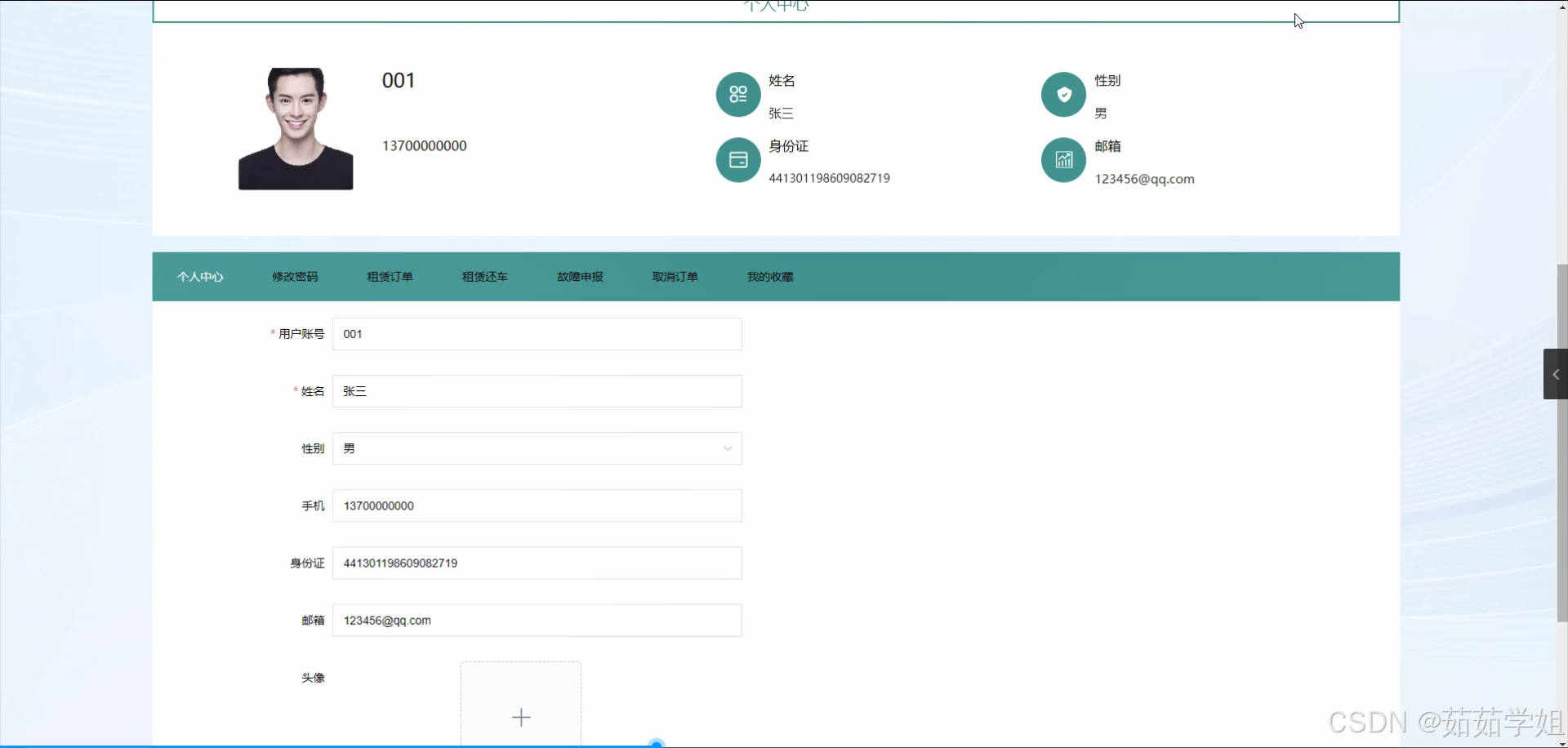Click ID number 441301198609082719 in header card

point(829,178)
